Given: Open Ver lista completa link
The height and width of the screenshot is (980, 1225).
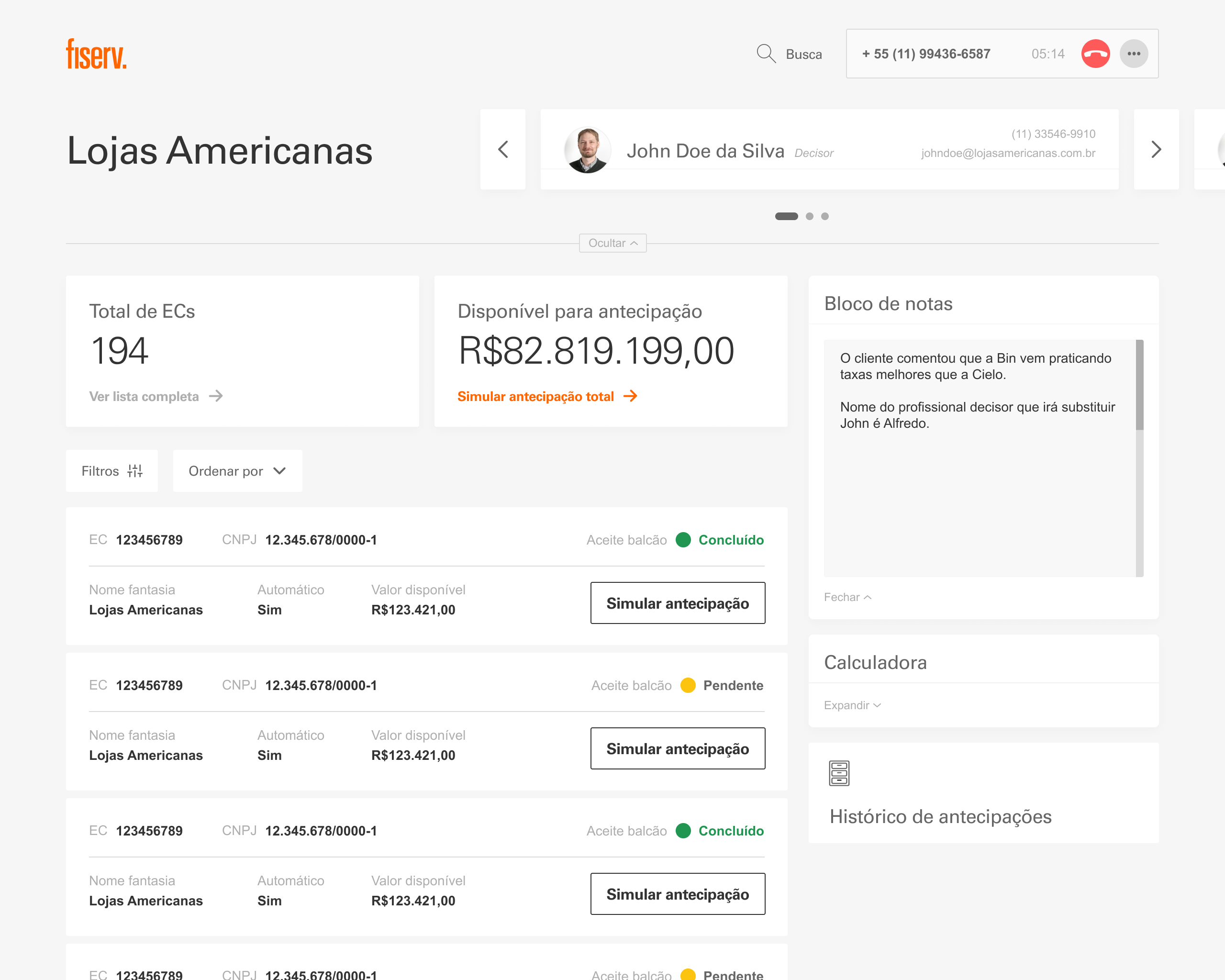Looking at the screenshot, I should [x=156, y=397].
